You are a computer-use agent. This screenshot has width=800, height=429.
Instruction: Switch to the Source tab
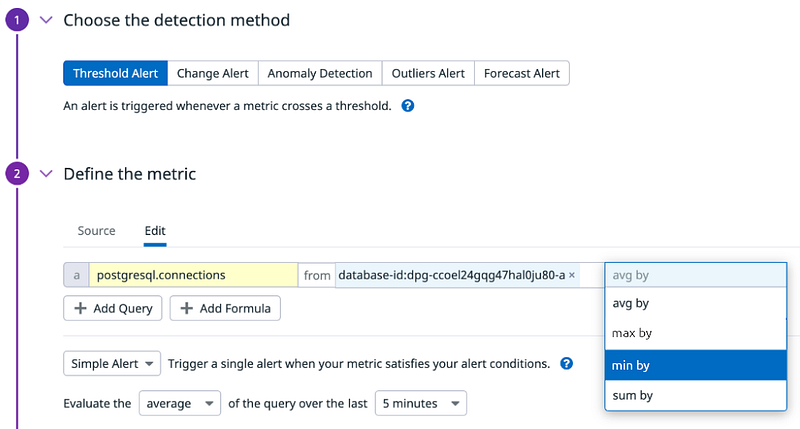tap(96, 231)
